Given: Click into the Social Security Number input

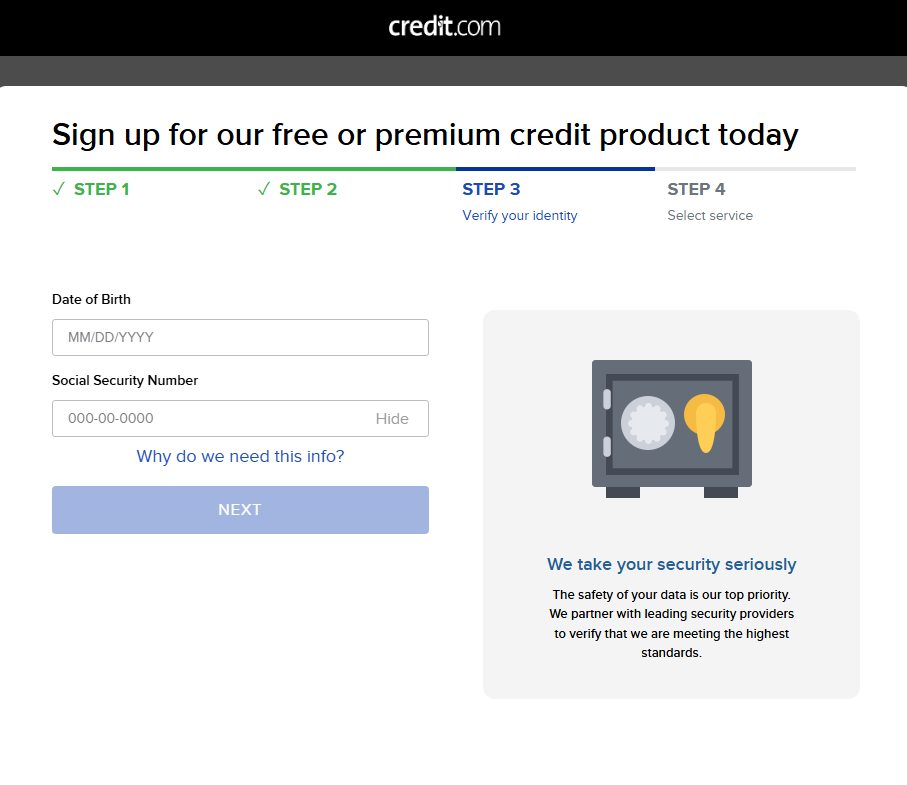Looking at the screenshot, I should pyautogui.click(x=210, y=419).
